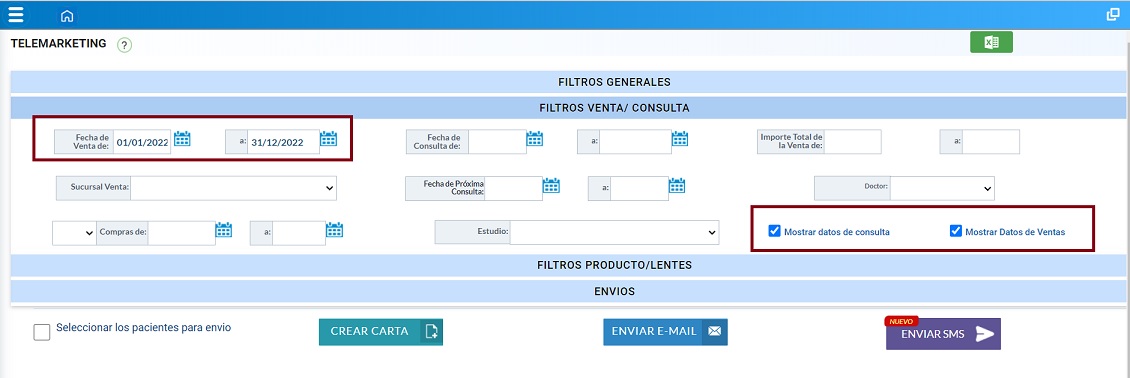Open the Estudio dropdown

coord(614,232)
